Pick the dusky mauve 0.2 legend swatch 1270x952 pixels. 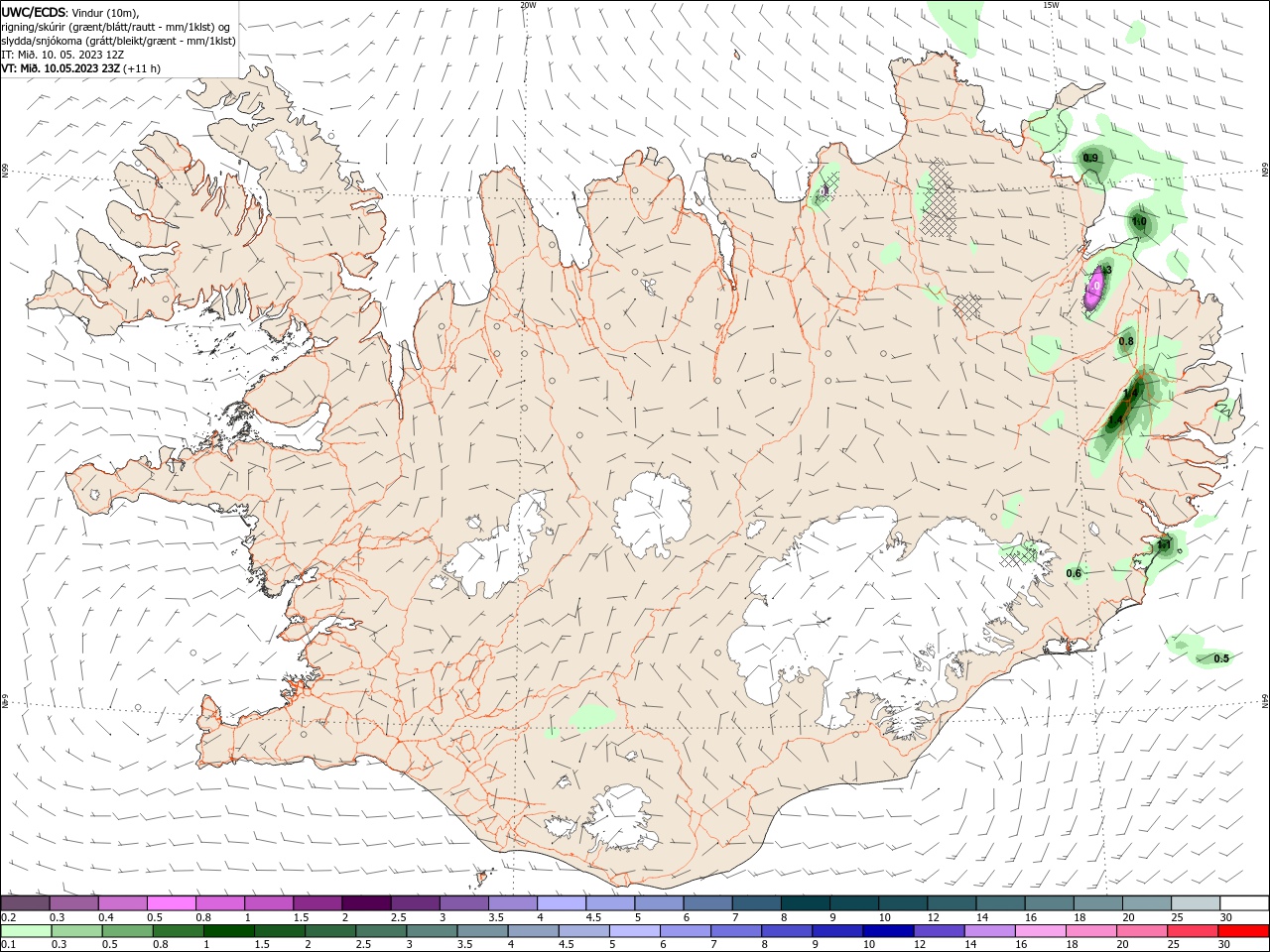pyautogui.click(x=25, y=903)
